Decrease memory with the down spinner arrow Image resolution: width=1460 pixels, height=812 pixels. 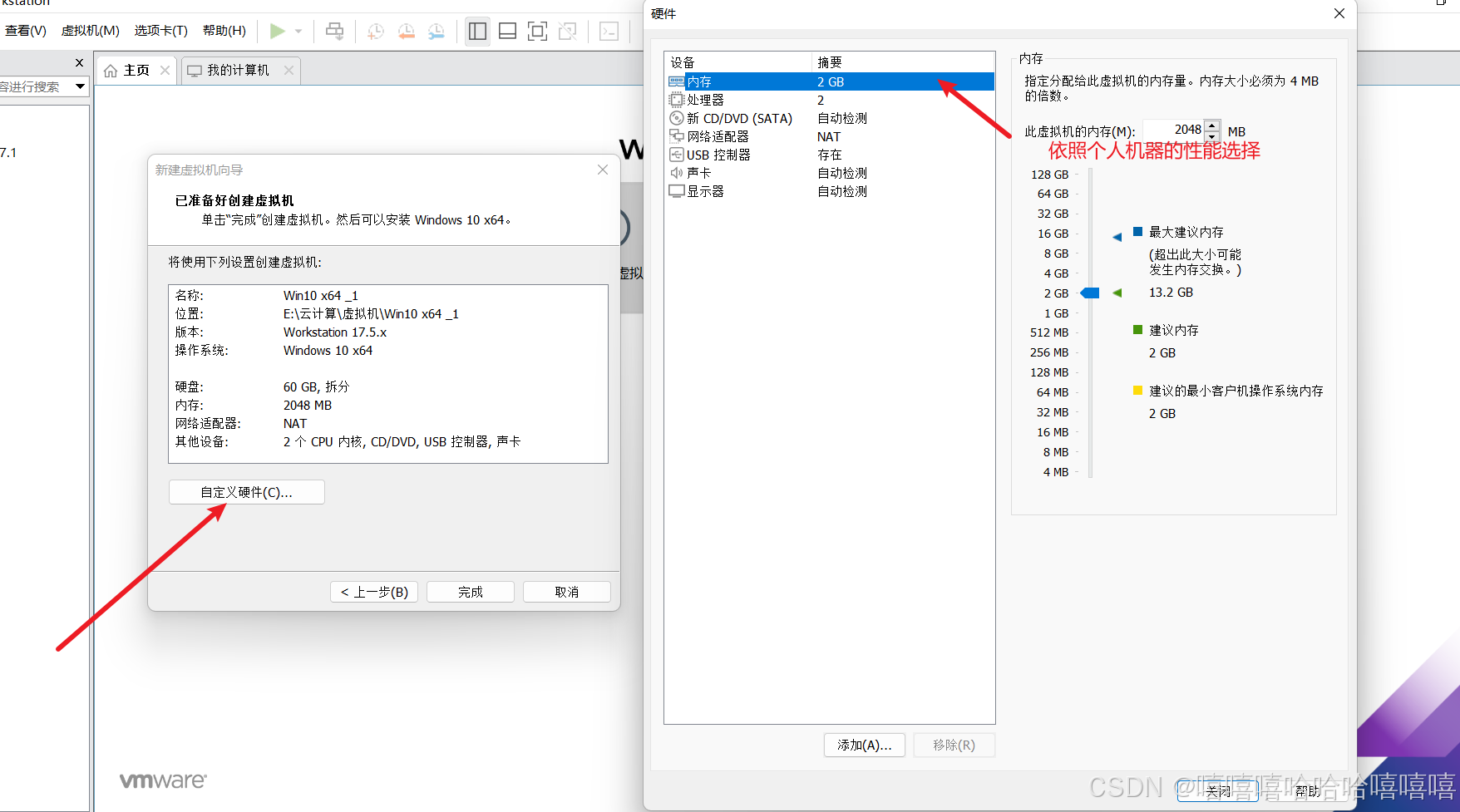click(x=1212, y=135)
